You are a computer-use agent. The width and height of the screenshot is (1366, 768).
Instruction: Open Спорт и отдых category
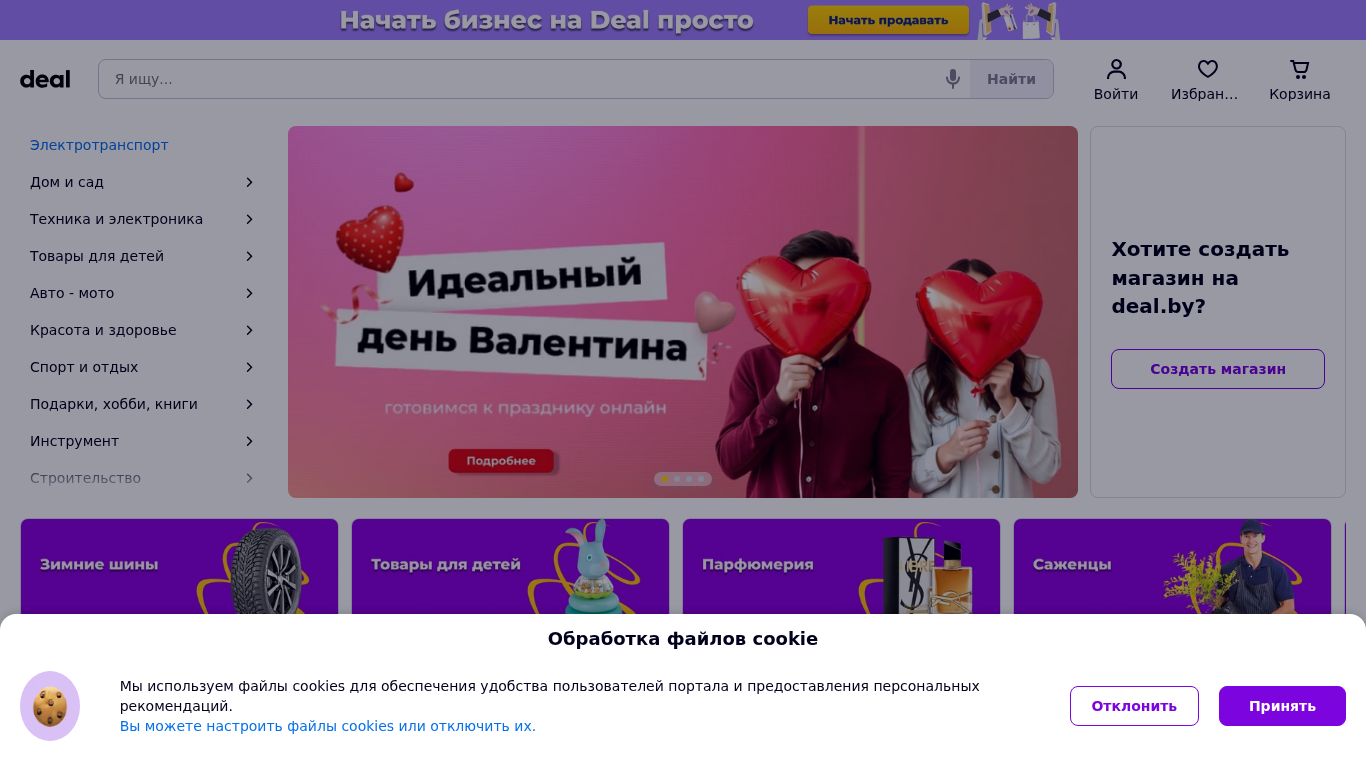click(x=84, y=367)
